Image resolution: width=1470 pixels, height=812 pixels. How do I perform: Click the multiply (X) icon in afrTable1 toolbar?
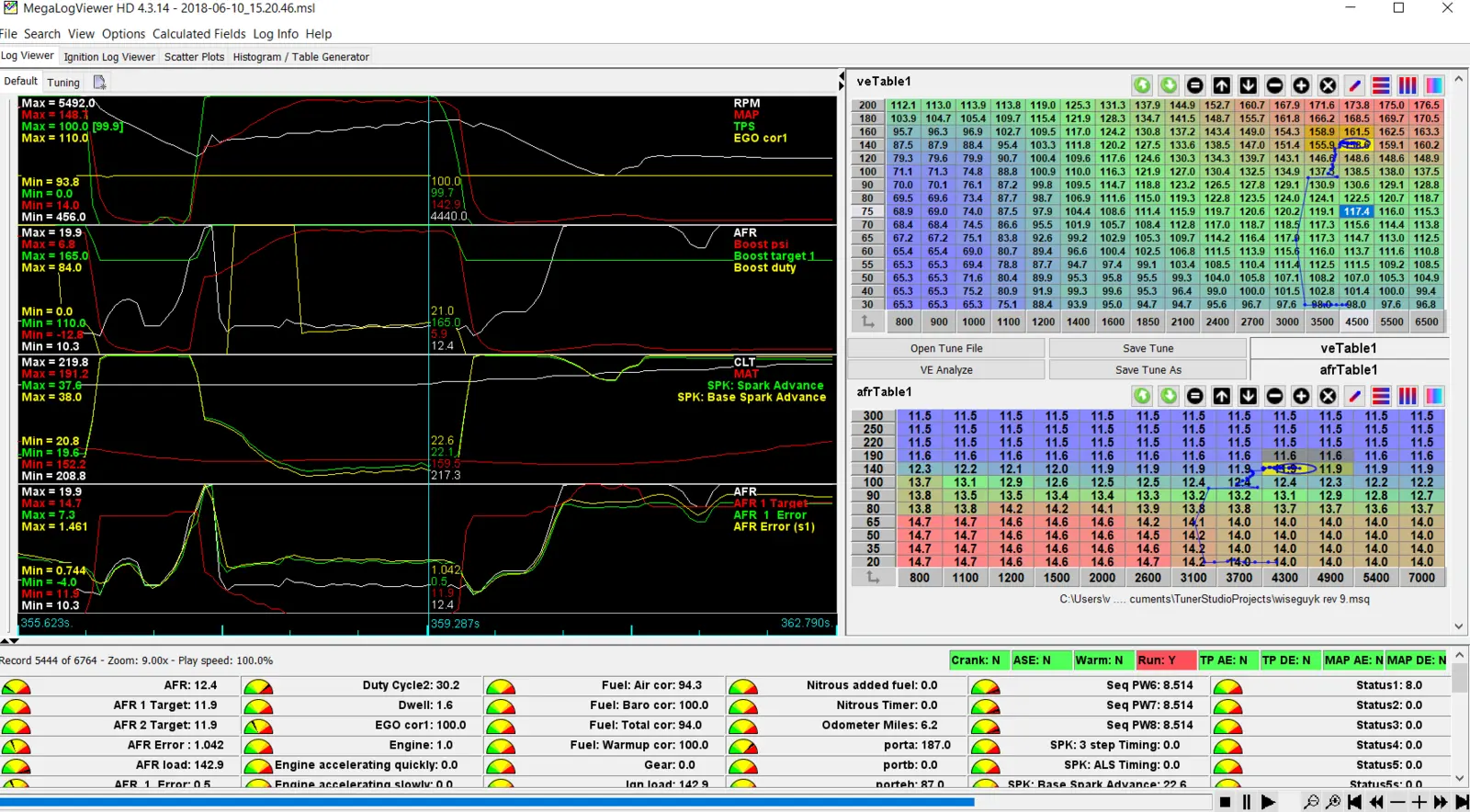(x=1329, y=396)
